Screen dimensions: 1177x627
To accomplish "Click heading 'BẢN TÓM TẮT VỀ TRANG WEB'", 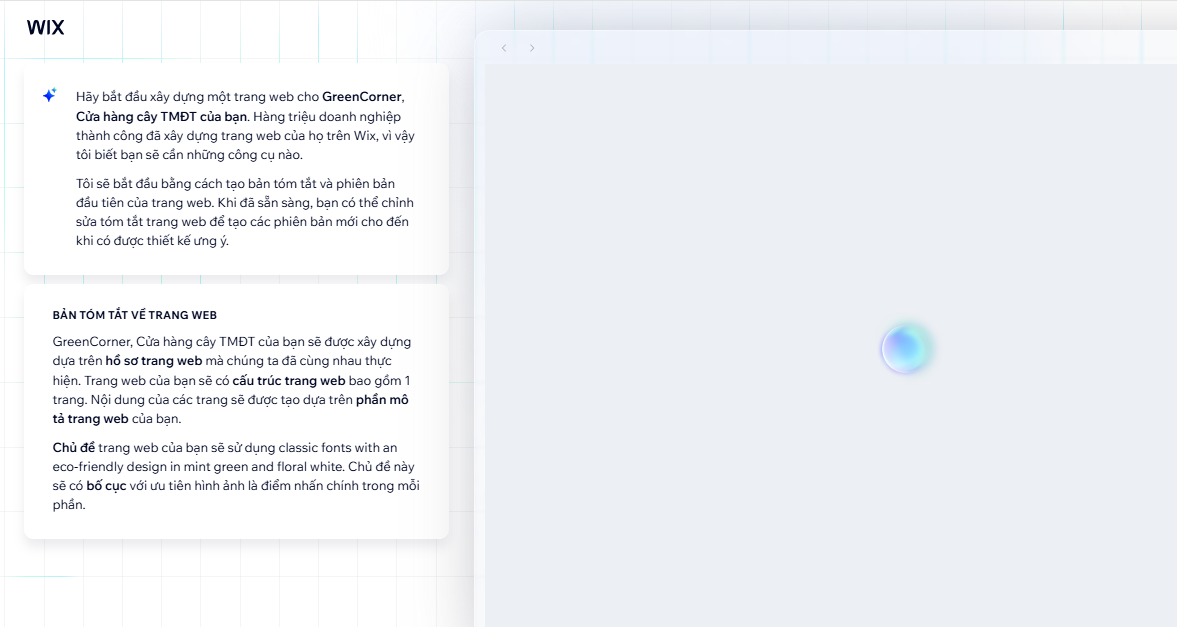I will click(135, 315).
